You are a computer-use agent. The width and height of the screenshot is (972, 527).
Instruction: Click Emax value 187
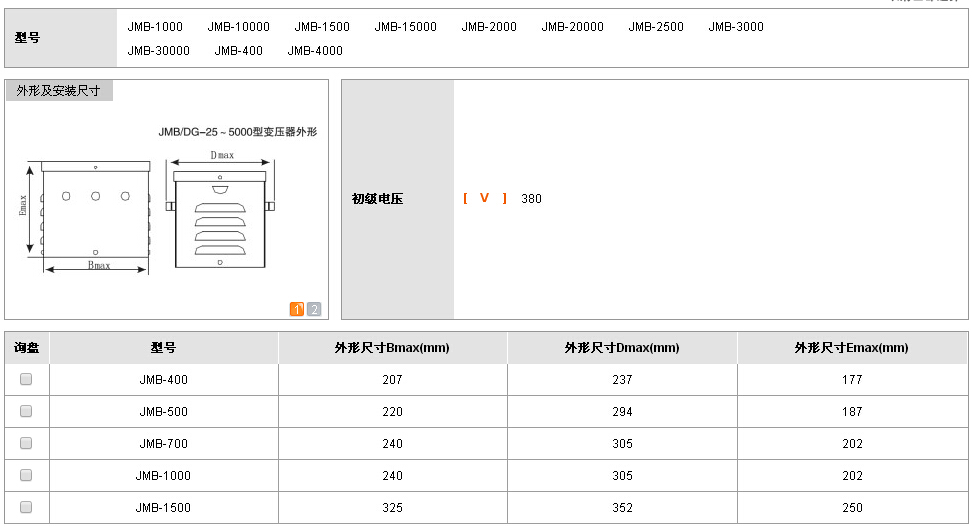coord(852,412)
